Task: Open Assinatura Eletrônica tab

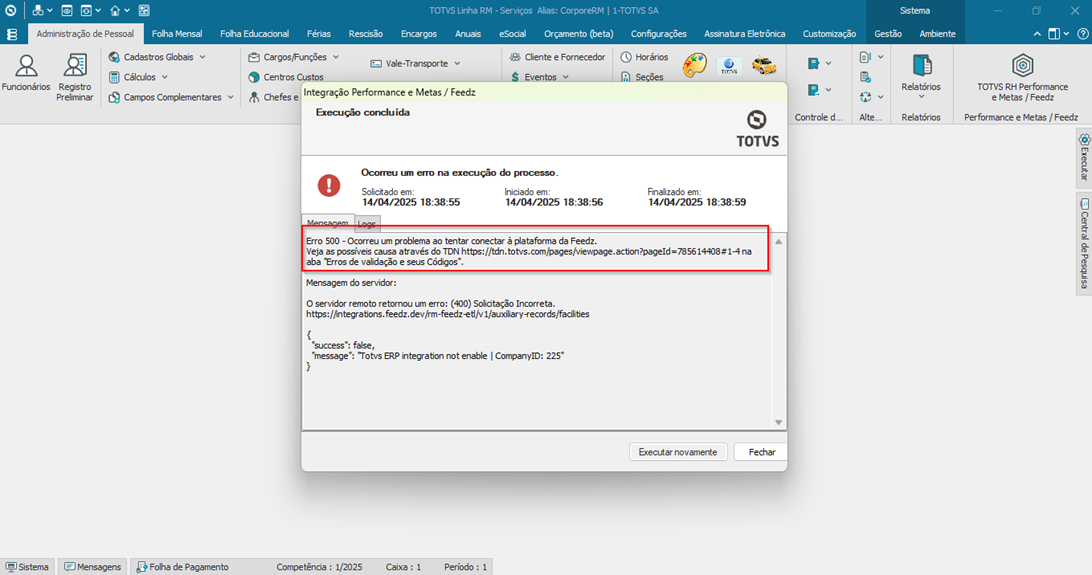Action: (x=744, y=33)
